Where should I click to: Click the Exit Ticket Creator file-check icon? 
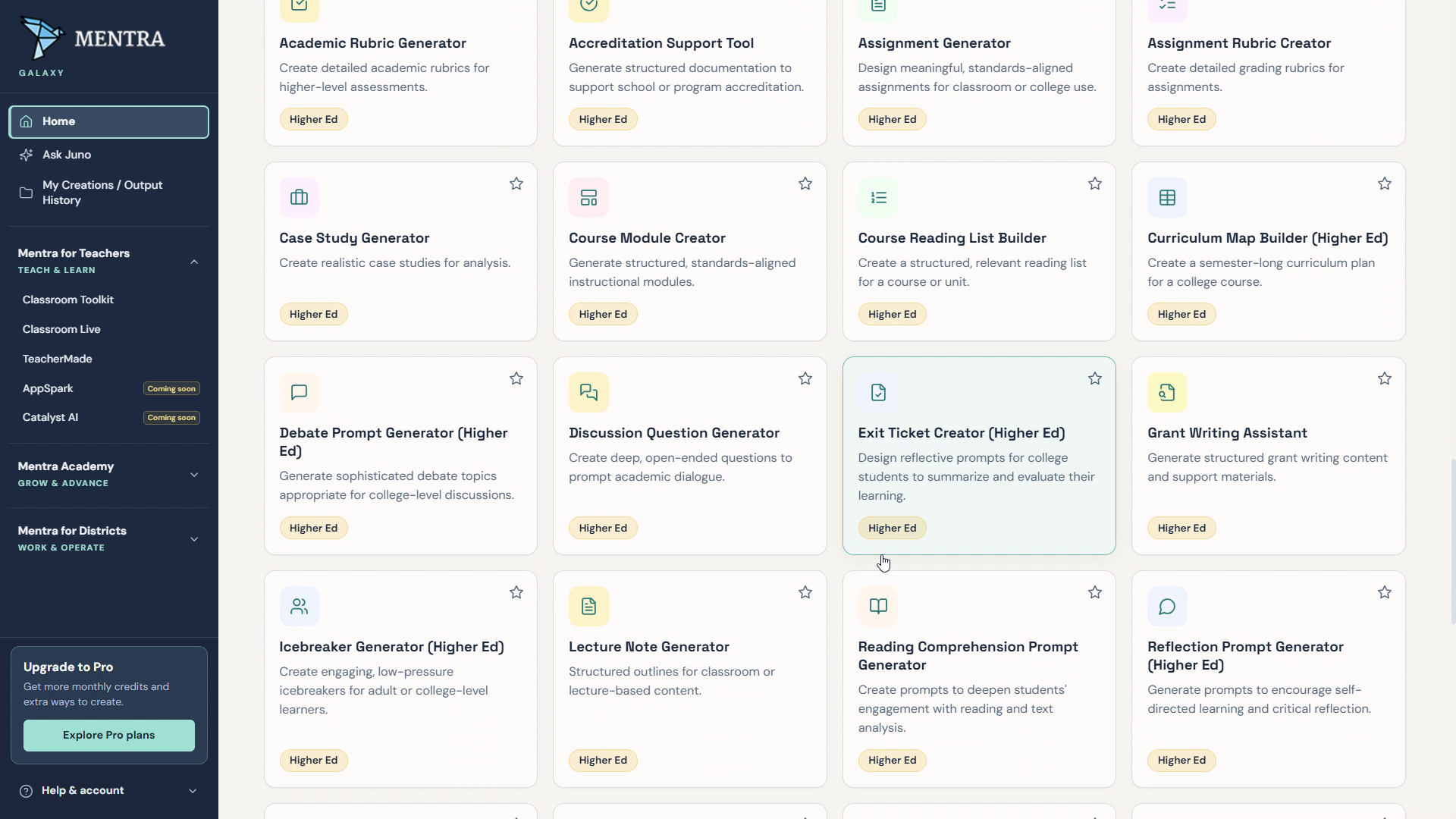878,392
